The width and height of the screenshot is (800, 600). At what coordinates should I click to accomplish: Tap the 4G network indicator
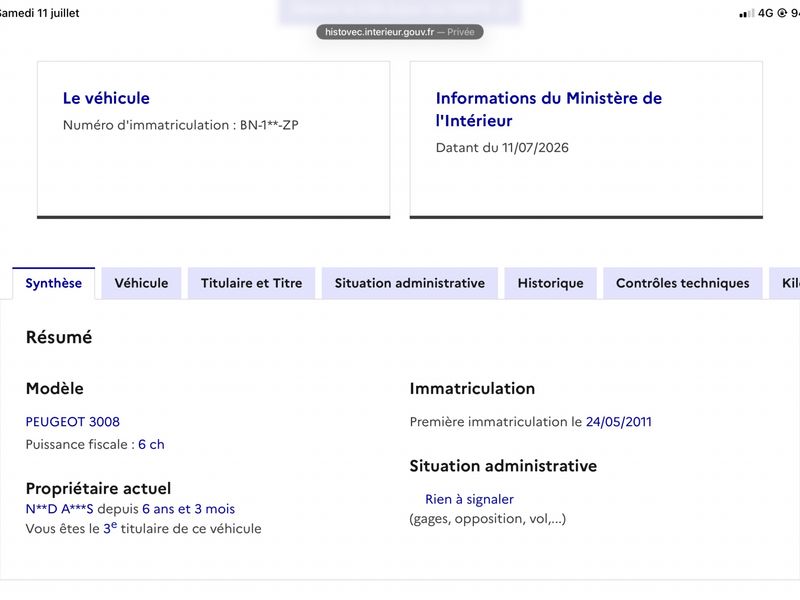tap(765, 13)
